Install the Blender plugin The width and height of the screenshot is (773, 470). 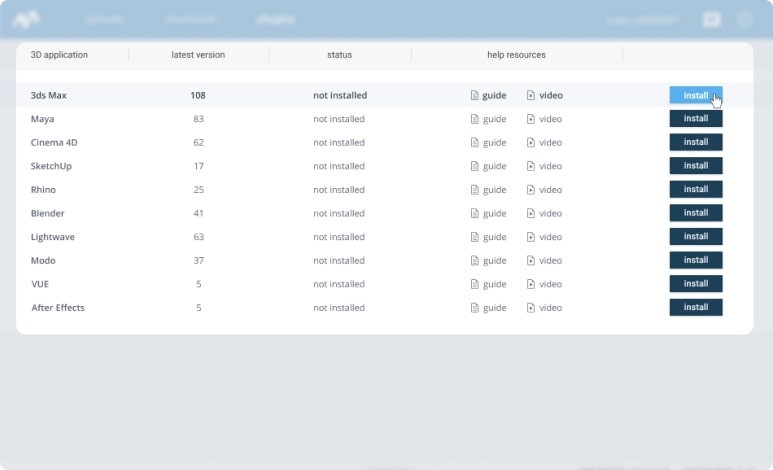click(696, 213)
